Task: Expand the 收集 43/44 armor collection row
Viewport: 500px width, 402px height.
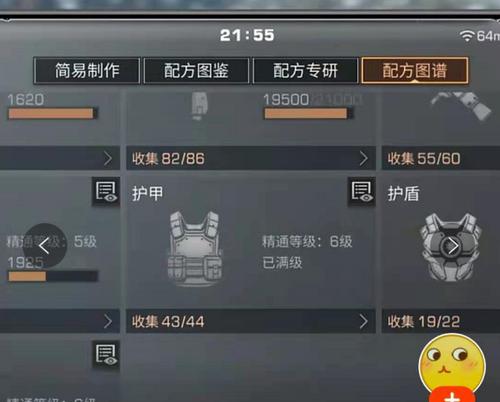Action: pyautogui.click(x=251, y=321)
